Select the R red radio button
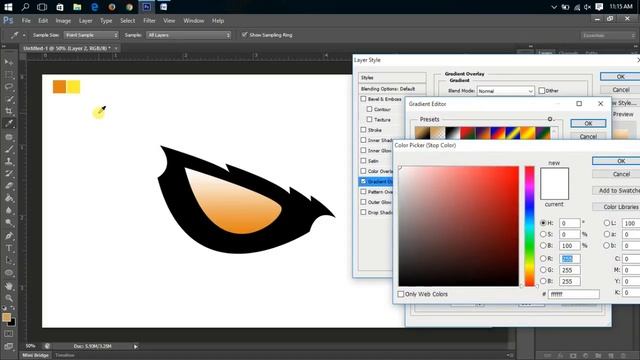The height and width of the screenshot is (360, 640). [x=543, y=258]
